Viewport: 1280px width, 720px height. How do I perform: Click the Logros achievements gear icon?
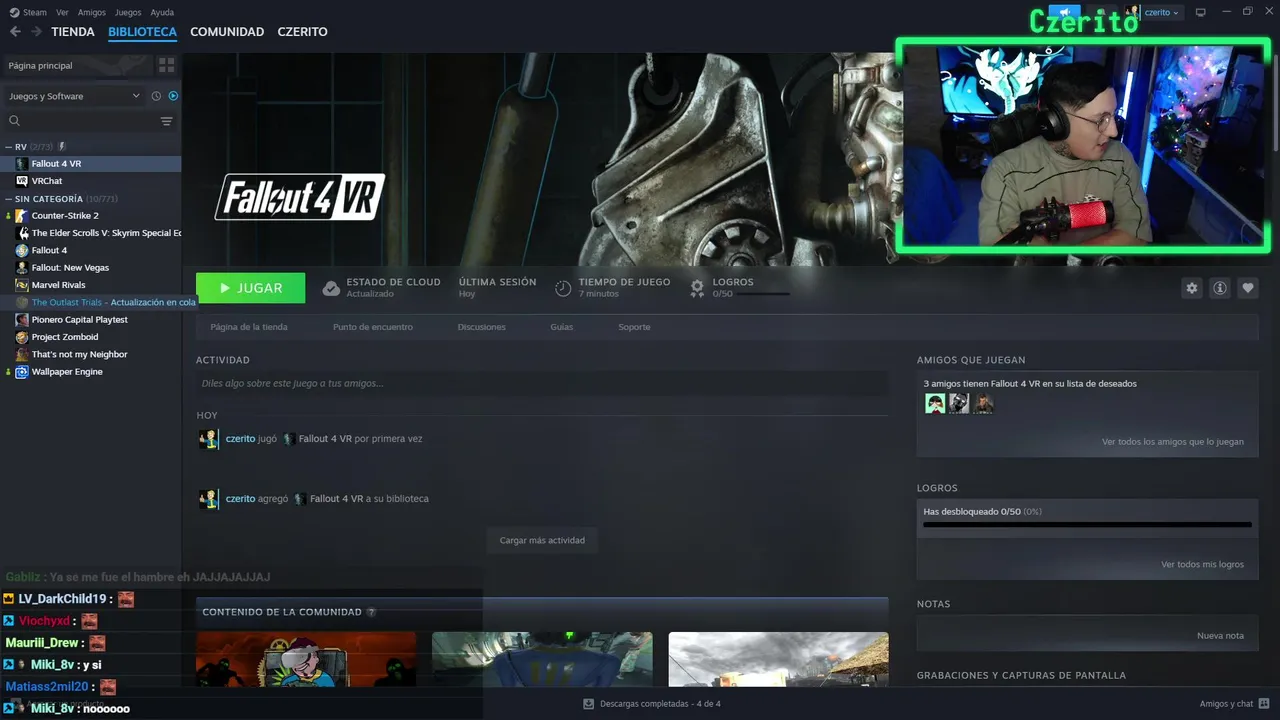pos(697,288)
